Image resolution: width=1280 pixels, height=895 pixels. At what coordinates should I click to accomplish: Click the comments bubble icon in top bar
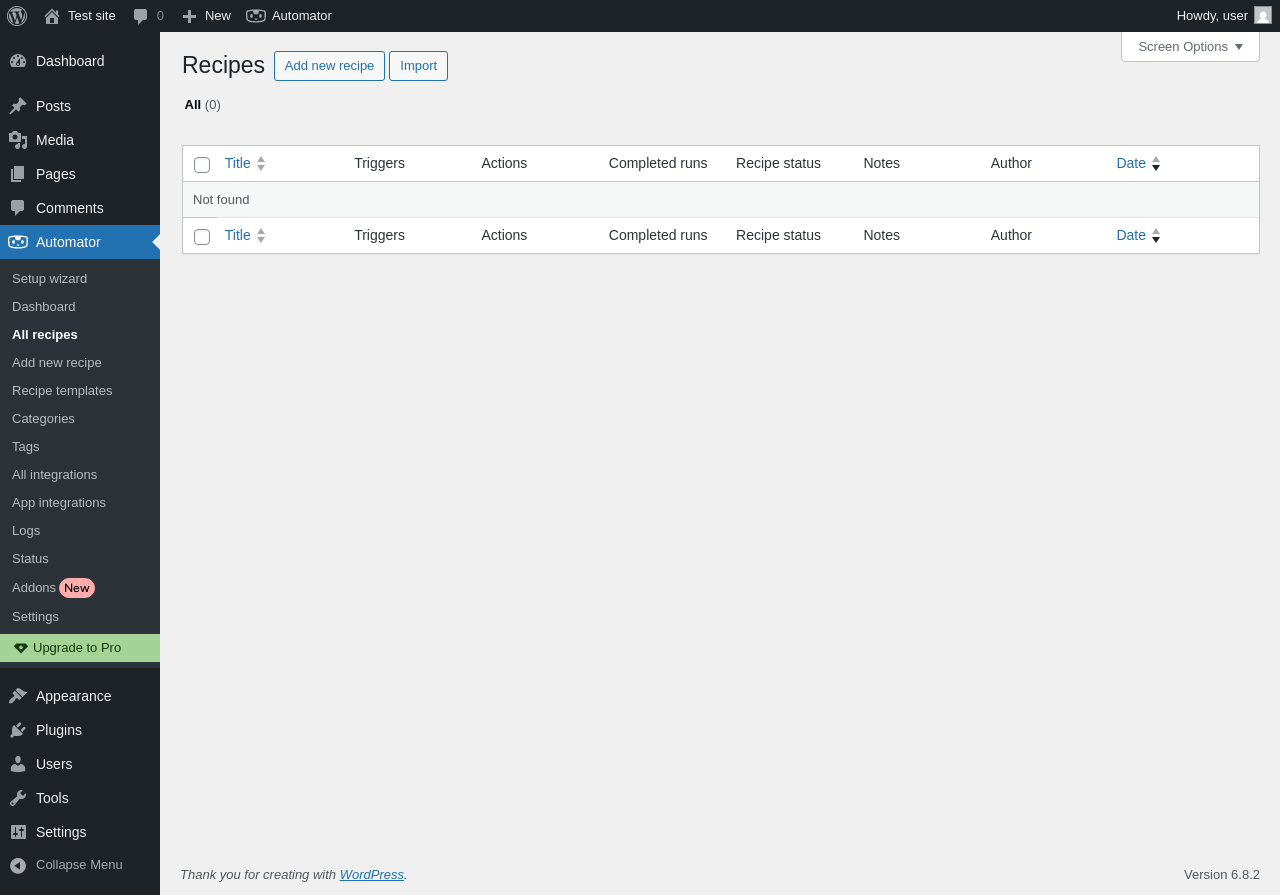click(x=141, y=16)
